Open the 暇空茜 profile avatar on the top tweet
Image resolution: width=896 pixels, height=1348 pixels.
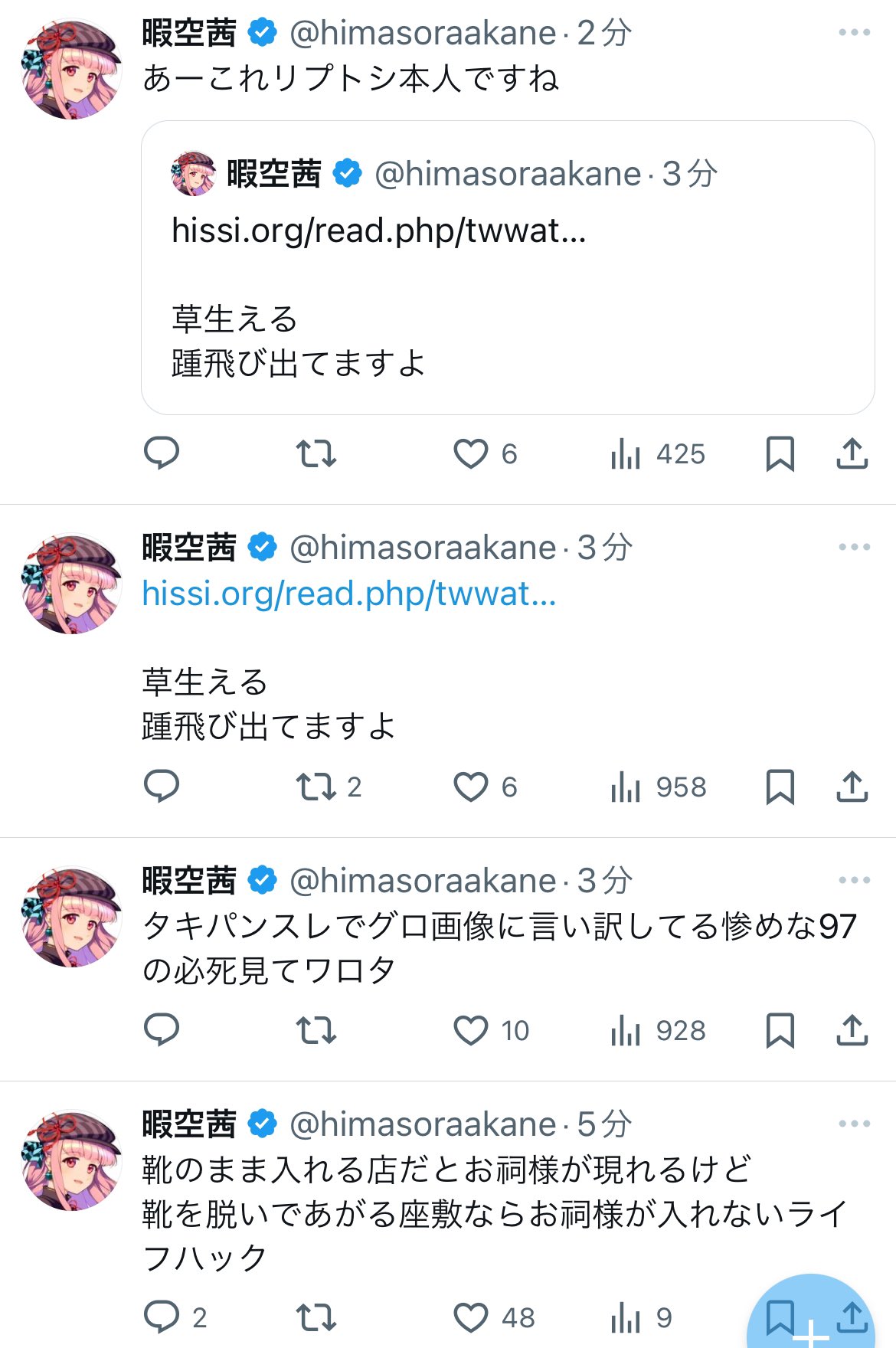(x=71, y=69)
